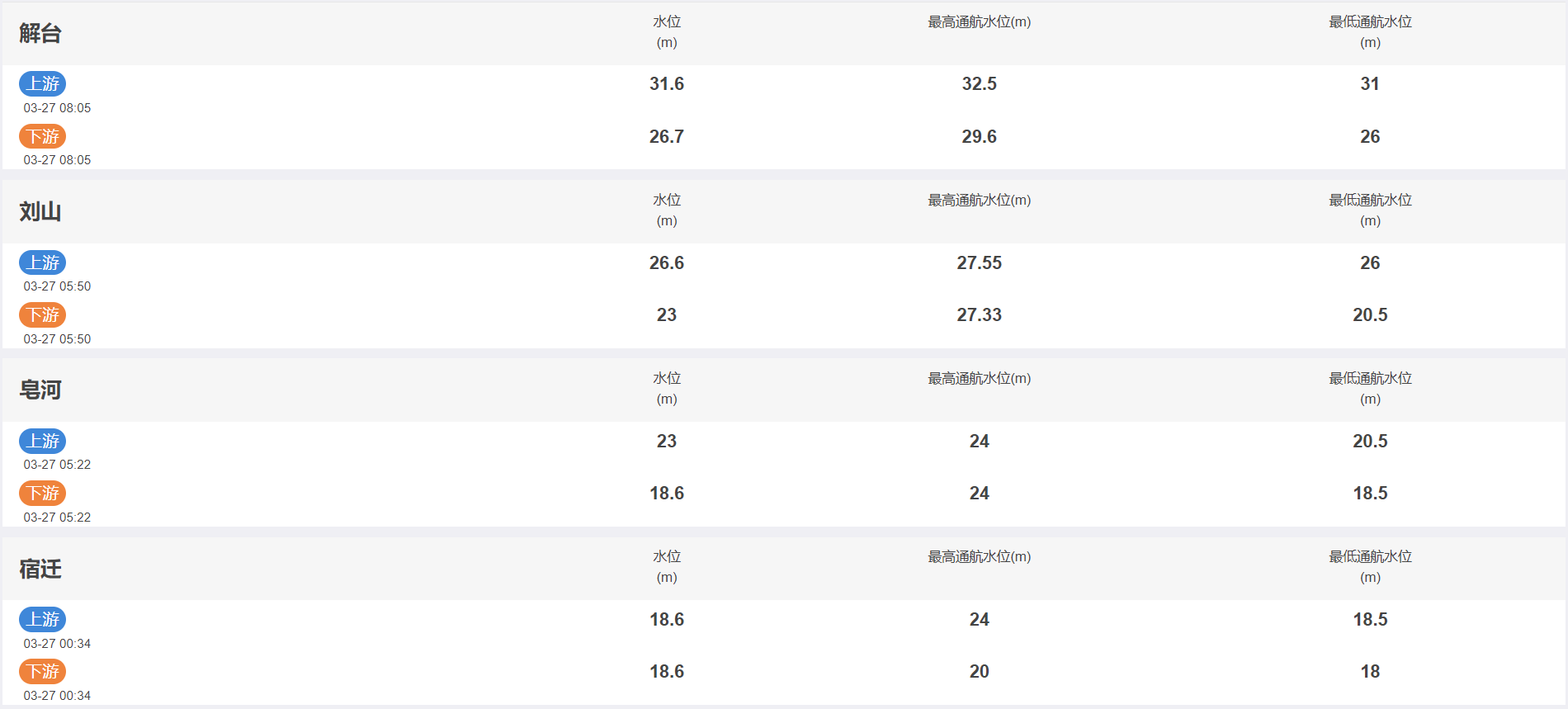Click 最高通航水位(m) column header in 解台
The height and width of the screenshot is (709, 1568).
click(980, 22)
